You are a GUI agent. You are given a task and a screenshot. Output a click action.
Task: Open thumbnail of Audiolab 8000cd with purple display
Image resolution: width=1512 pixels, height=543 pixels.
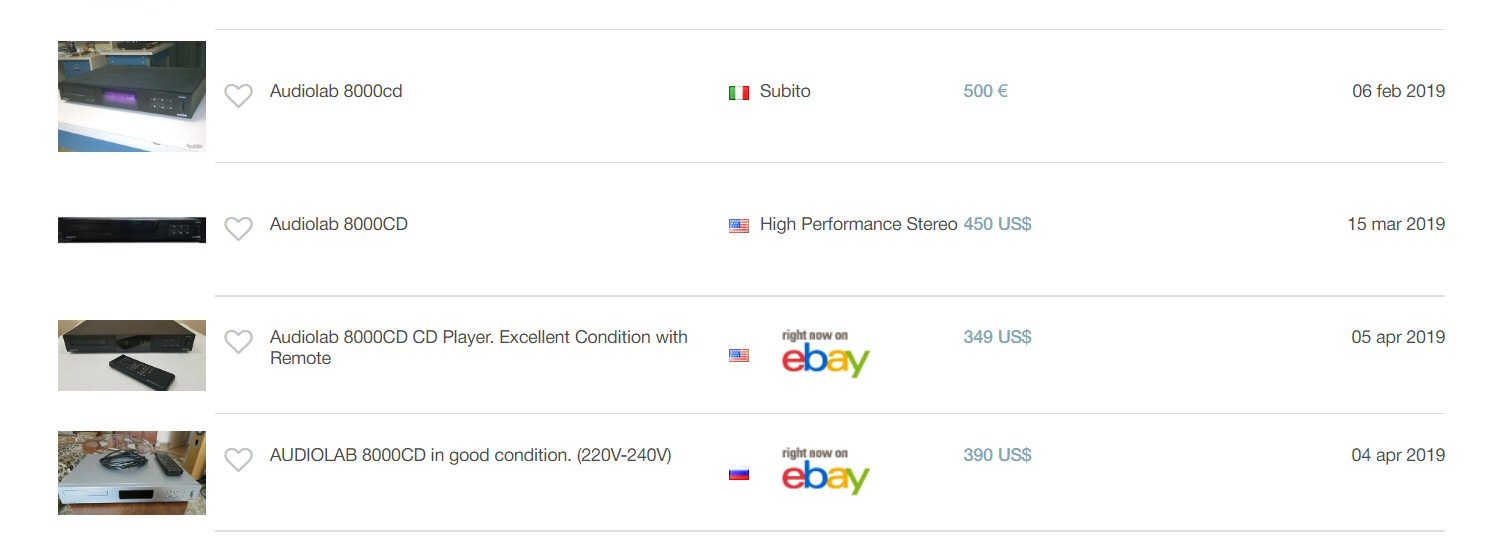(132, 96)
